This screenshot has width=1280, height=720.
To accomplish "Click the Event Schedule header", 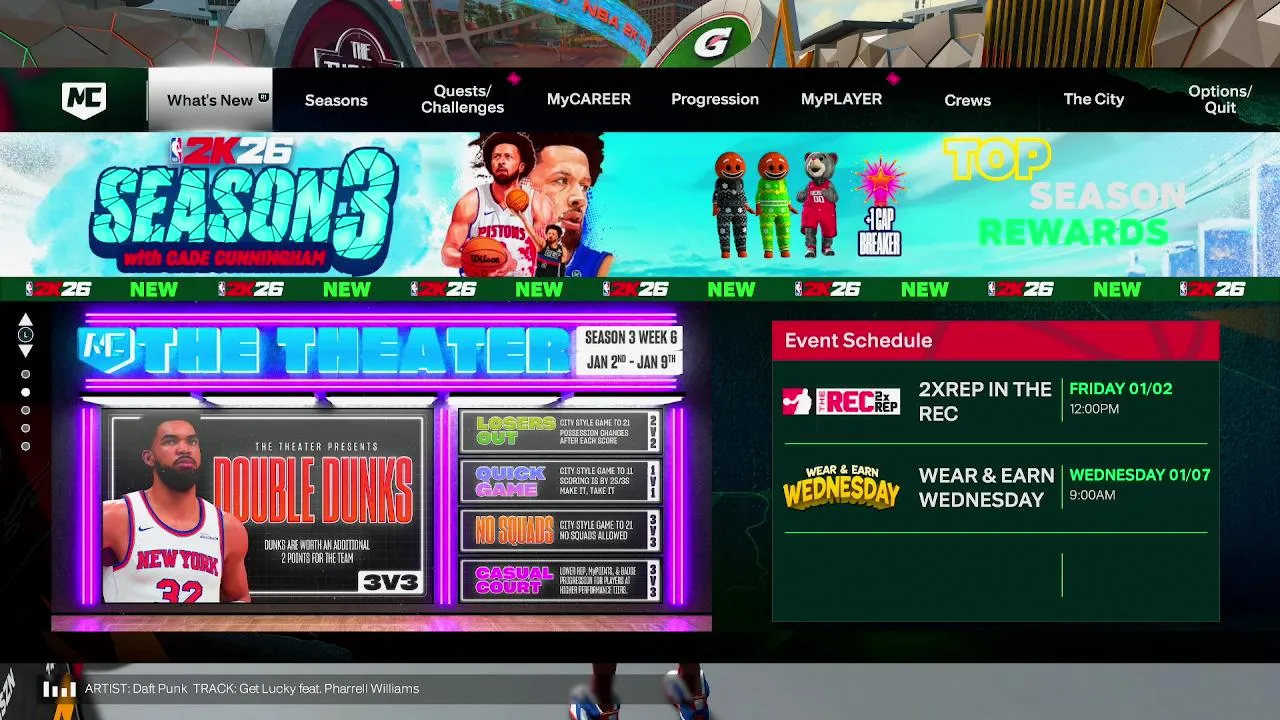I will tap(996, 341).
